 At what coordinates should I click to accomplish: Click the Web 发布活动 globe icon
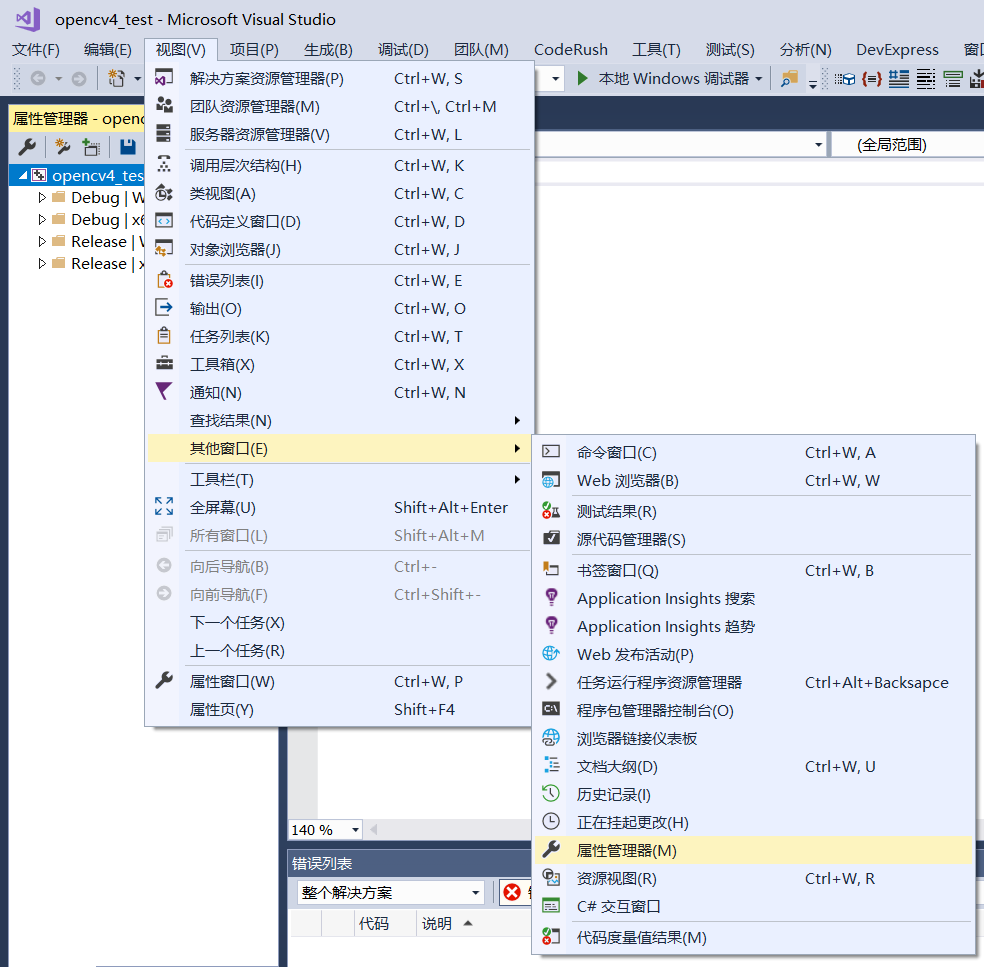tap(551, 653)
